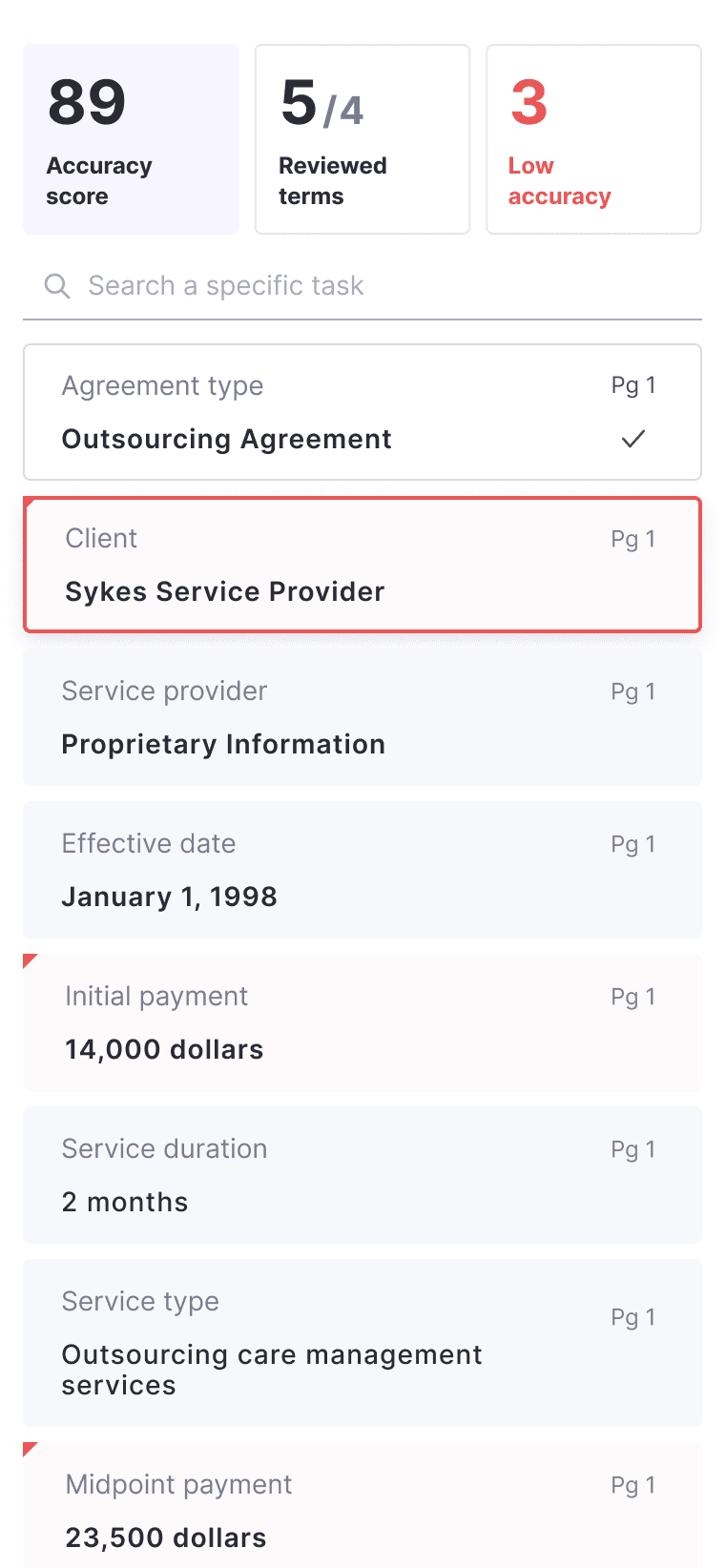Focus the Search a specific task field
This screenshot has width=726, height=1568.
point(363,286)
